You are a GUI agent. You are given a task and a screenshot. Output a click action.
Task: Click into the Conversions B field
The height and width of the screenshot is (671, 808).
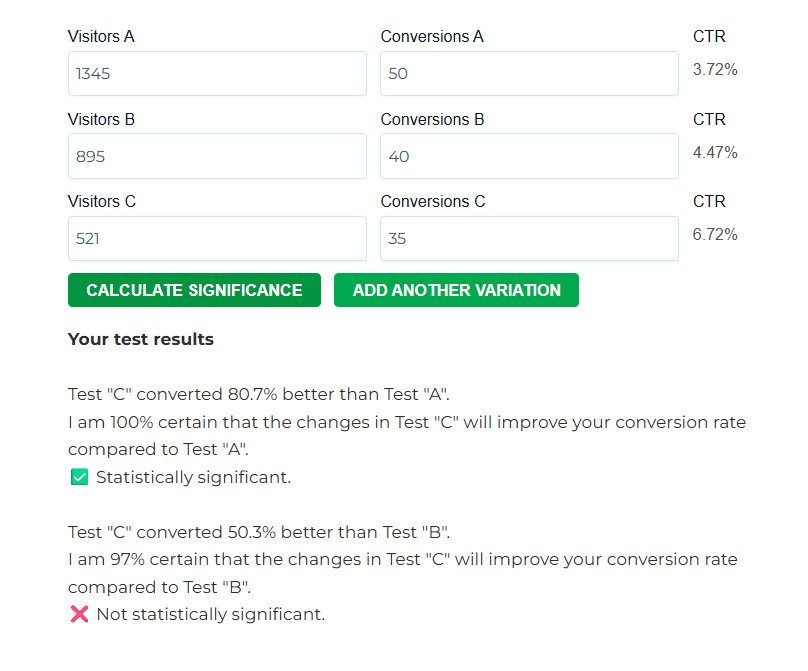point(529,157)
